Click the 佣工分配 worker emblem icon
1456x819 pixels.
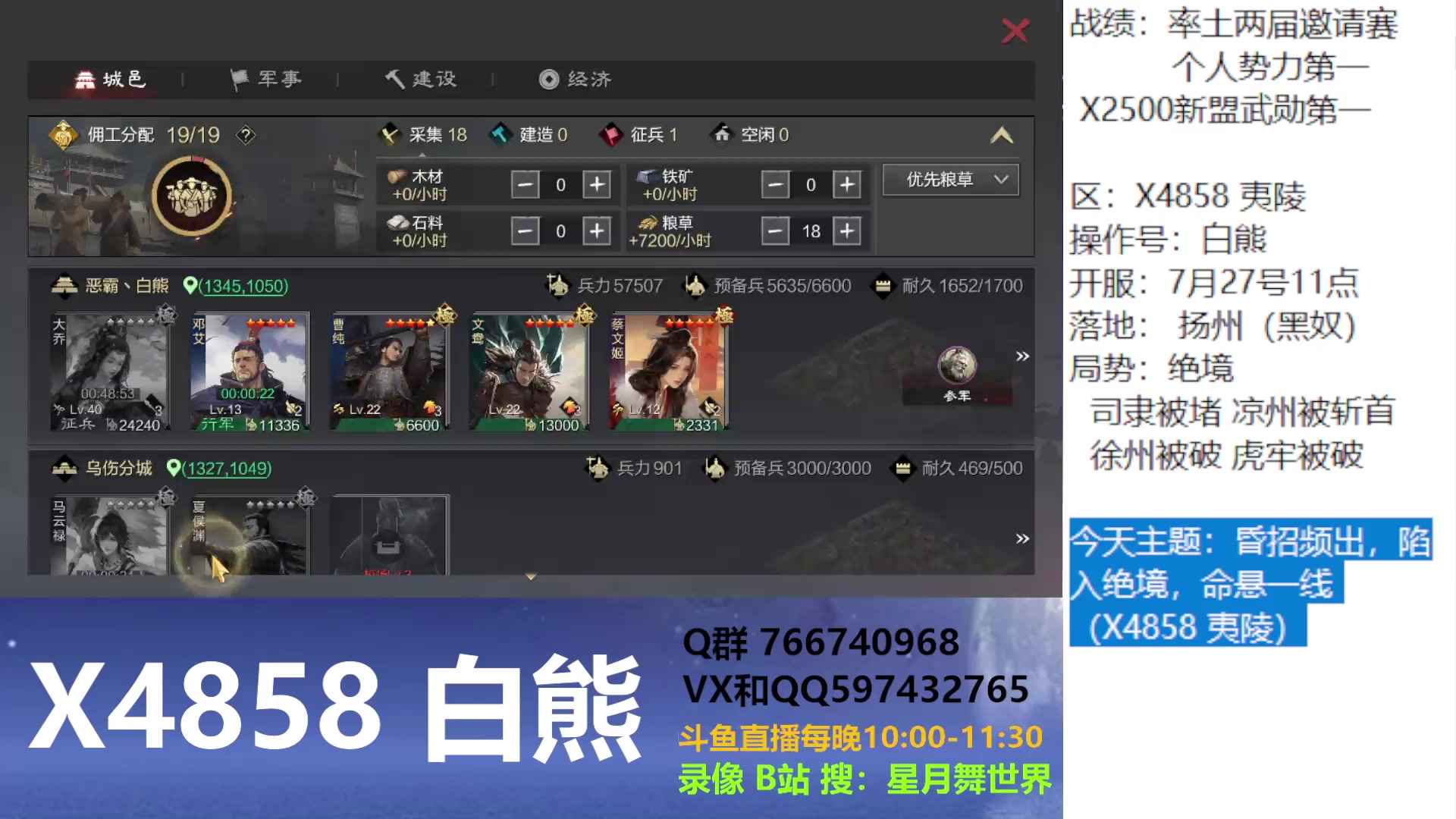64,135
